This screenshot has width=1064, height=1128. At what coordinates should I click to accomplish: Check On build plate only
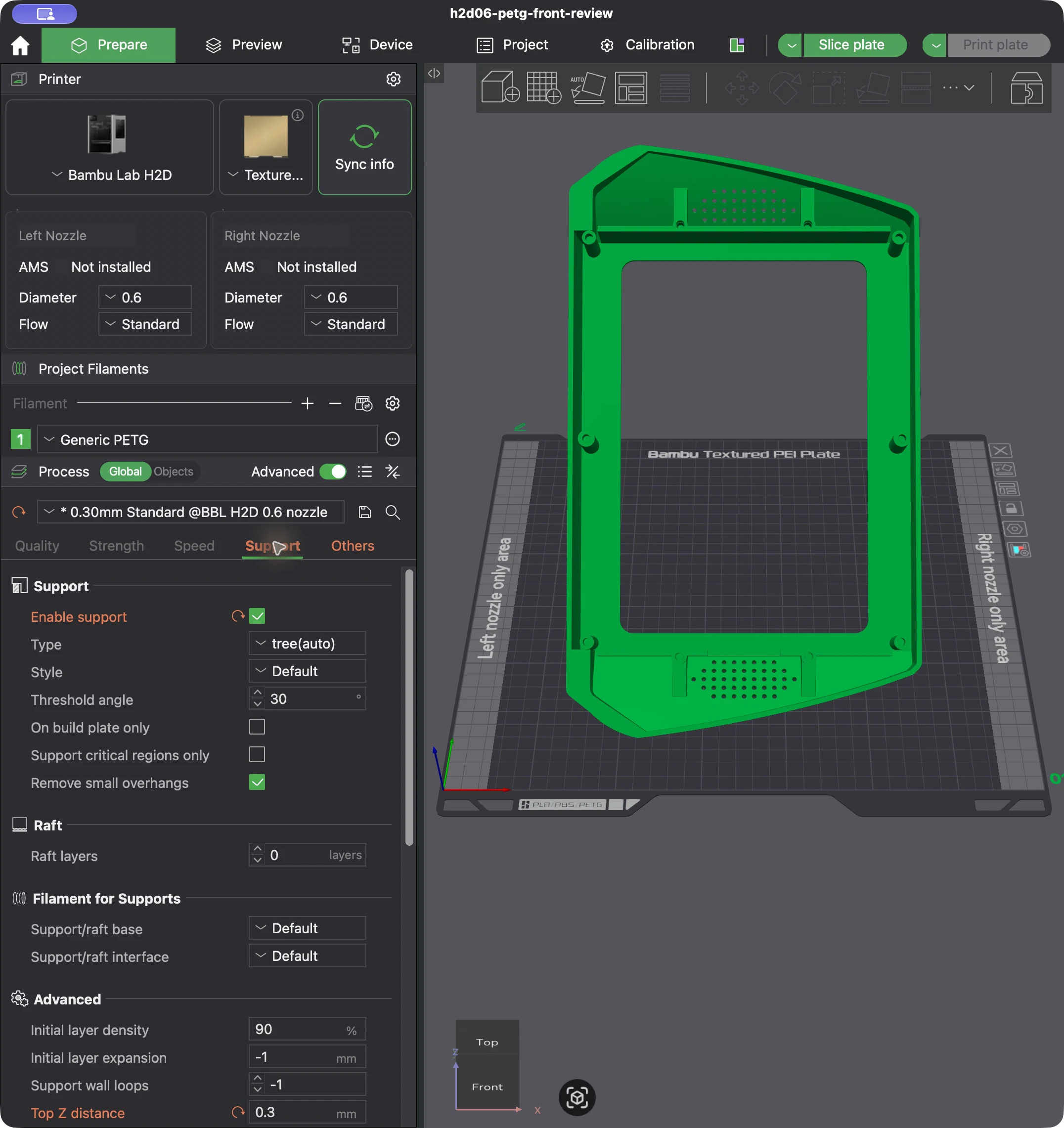[257, 727]
